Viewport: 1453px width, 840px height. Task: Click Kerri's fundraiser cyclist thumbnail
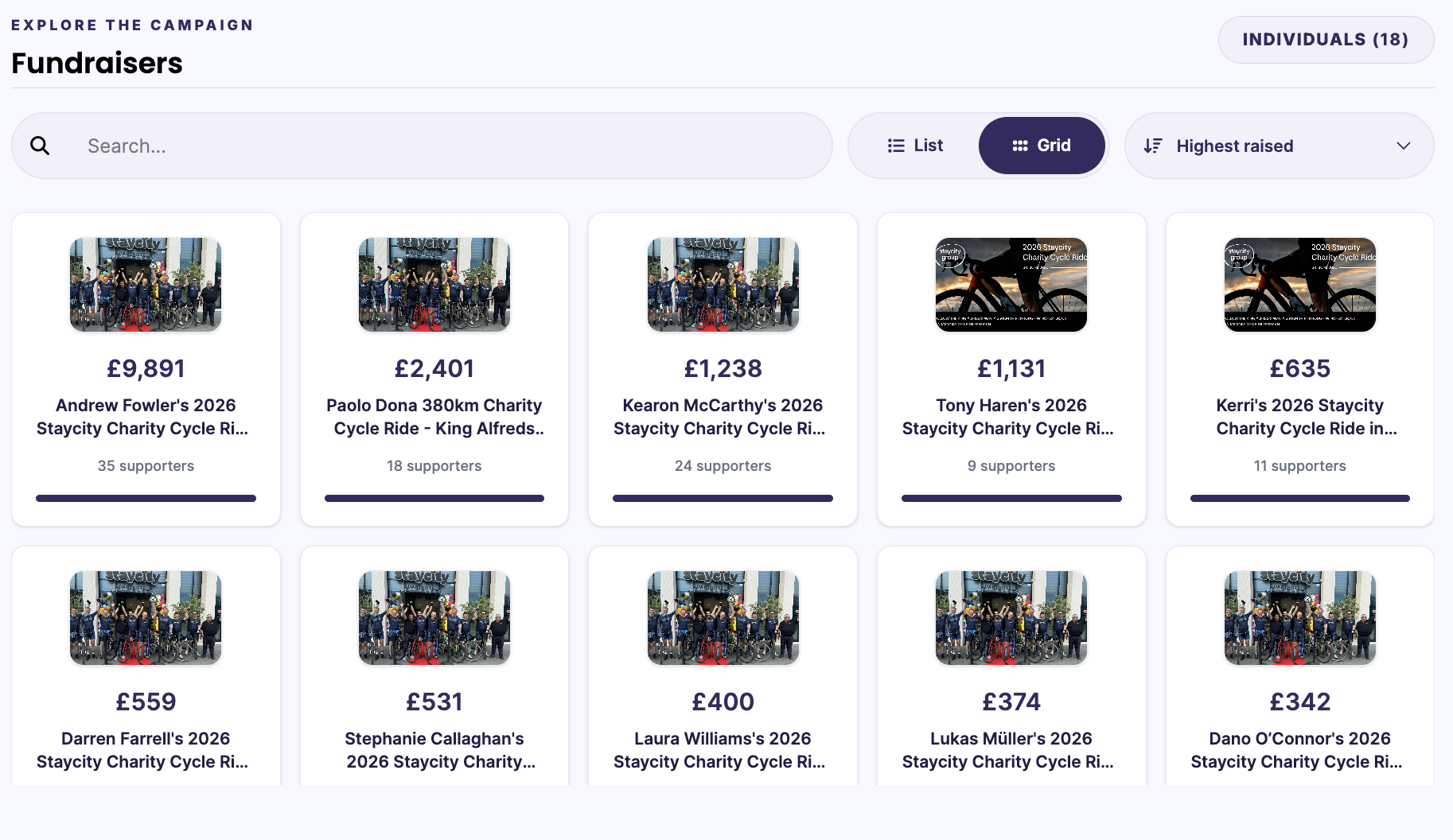[1300, 285]
